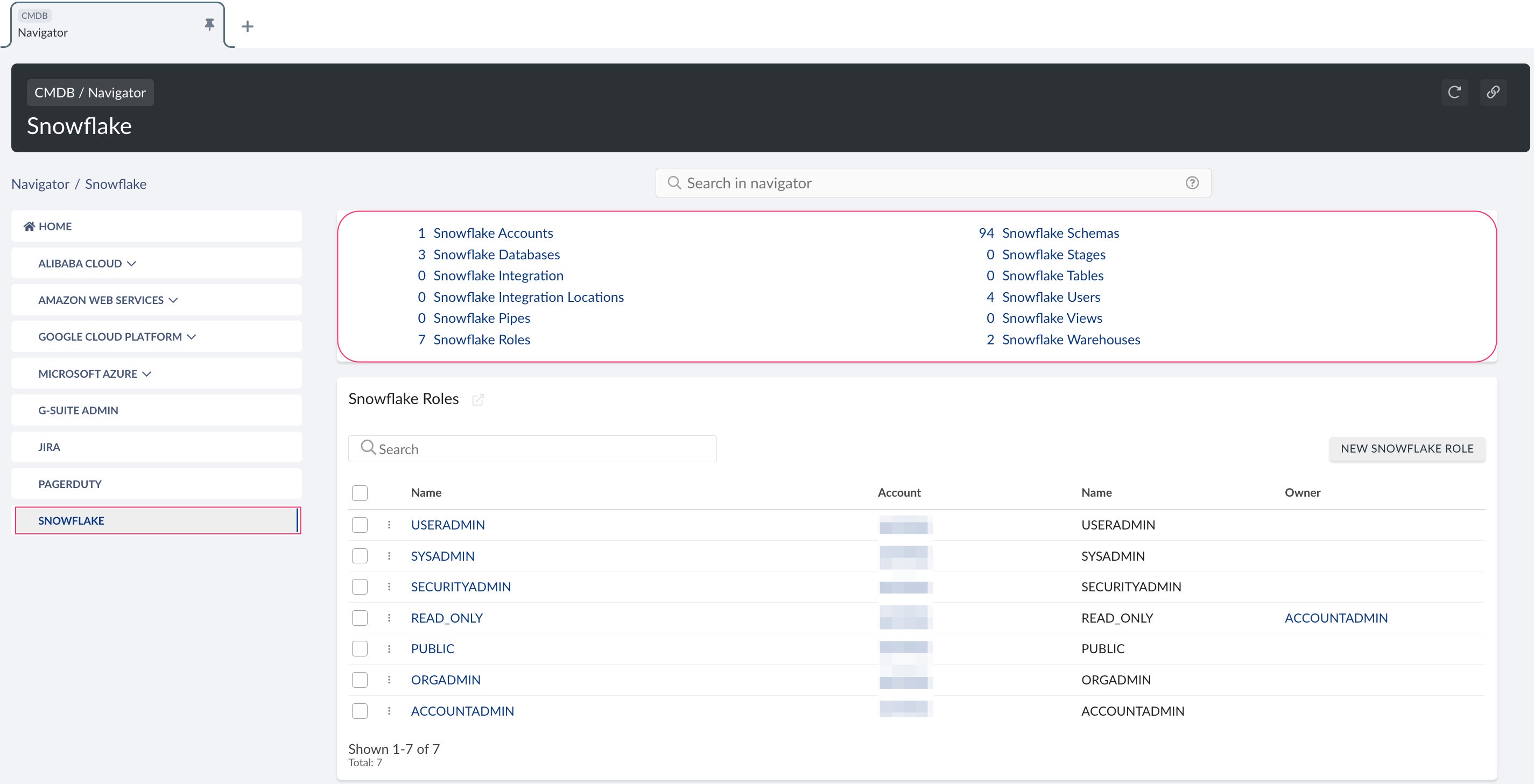Toggle the select-all checkbox in table header
The width and height of the screenshot is (1534, 784).
click(360, 493)
